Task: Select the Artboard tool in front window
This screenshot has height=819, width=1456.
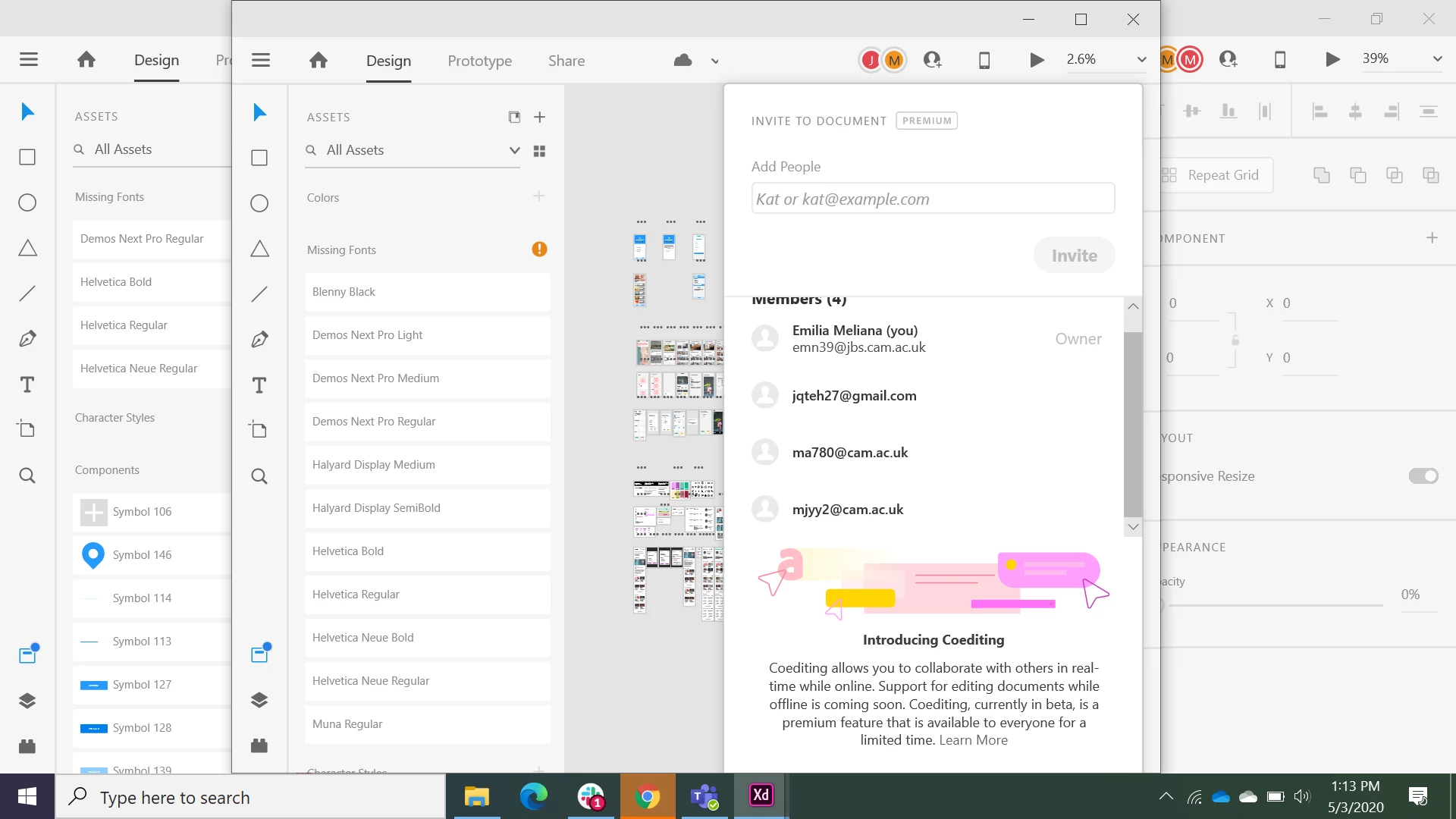Action: [x=259, y=430]
